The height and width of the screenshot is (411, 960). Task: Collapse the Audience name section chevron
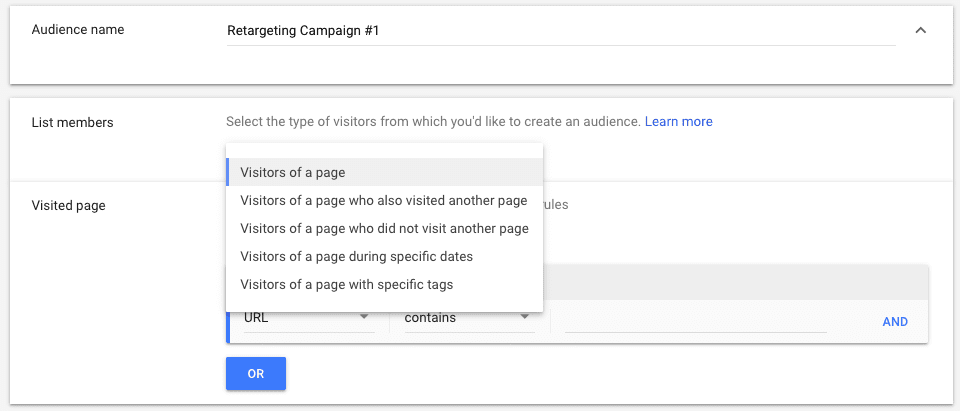click(921, 30)
